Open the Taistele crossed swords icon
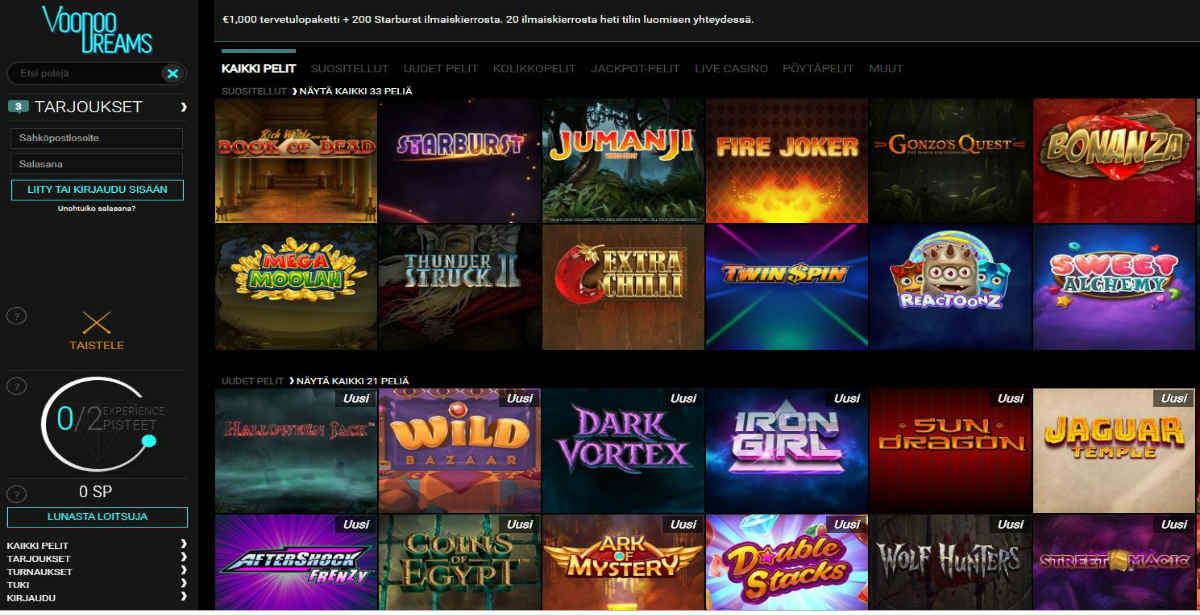1200x615 pixels. pos(97,322)
